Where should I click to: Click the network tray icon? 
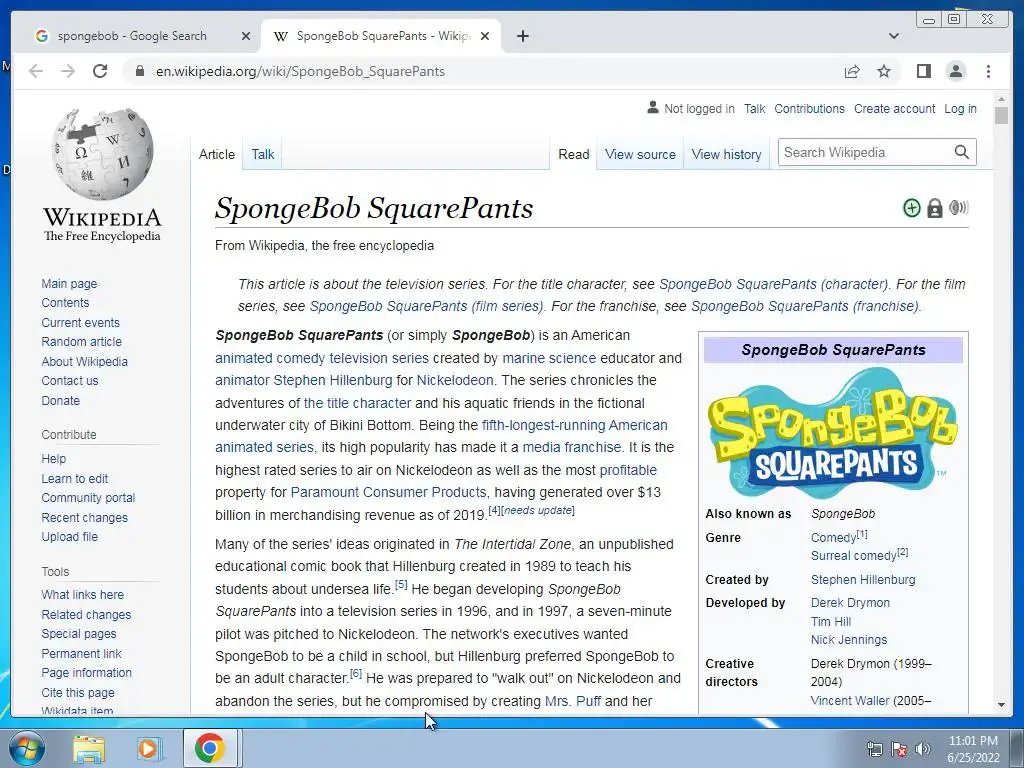[x=874, y=749]
